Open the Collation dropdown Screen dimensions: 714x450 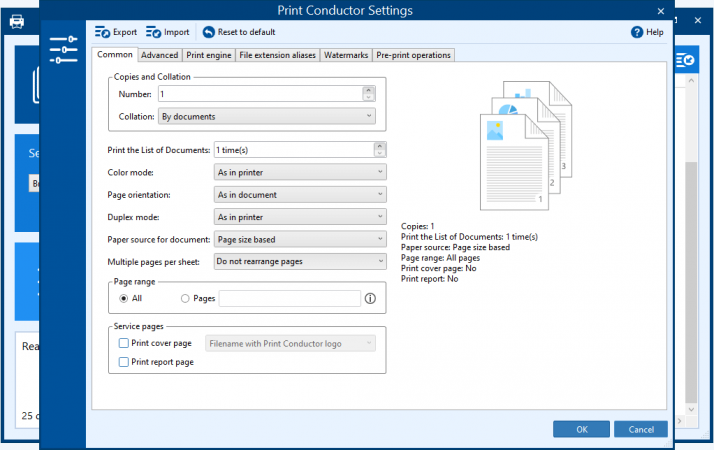266,117
